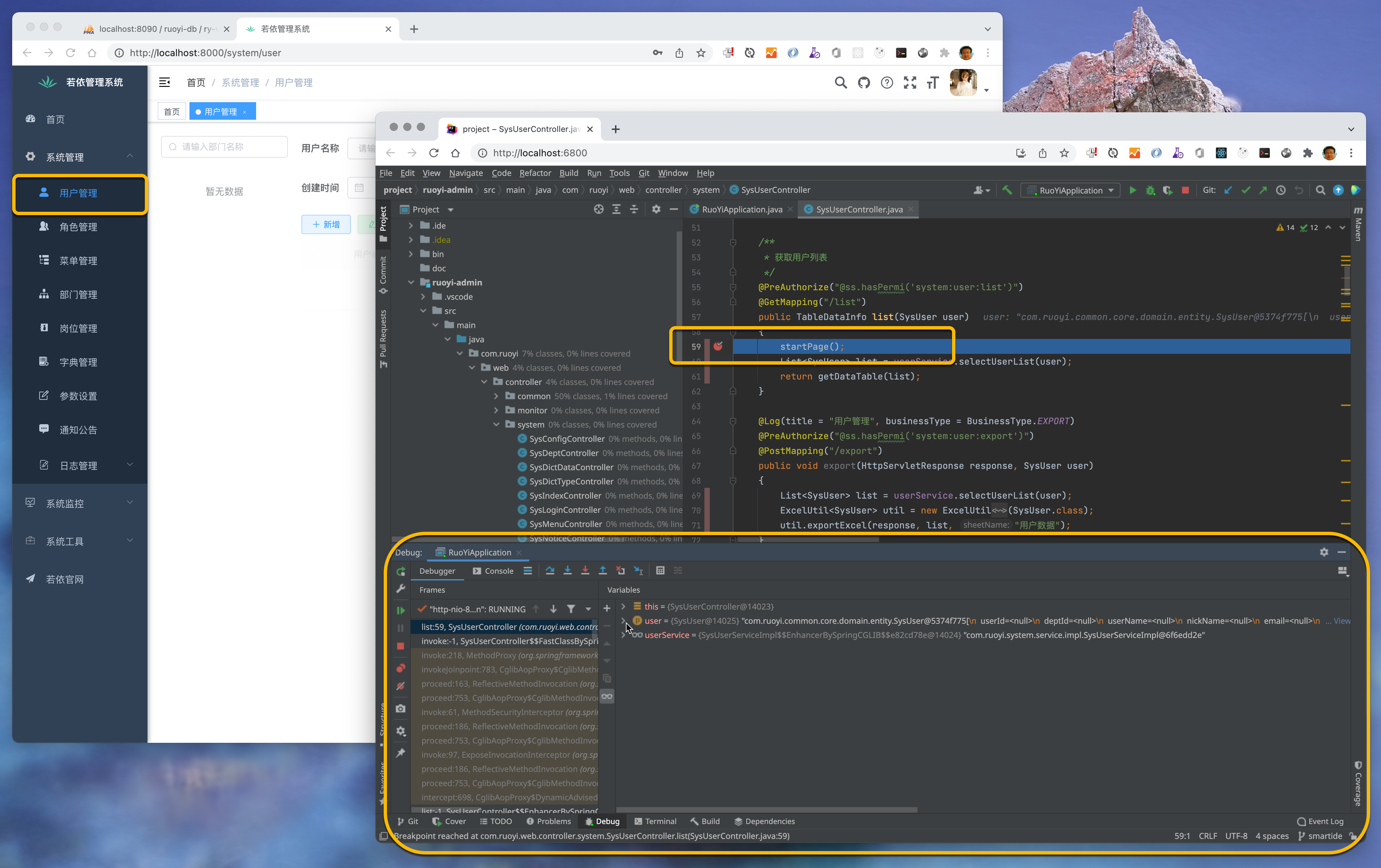Viewport: 1381px width, 868px height.
Task: Collapse the ruoyi-admin project folder
Action: (x=411, y=283)
